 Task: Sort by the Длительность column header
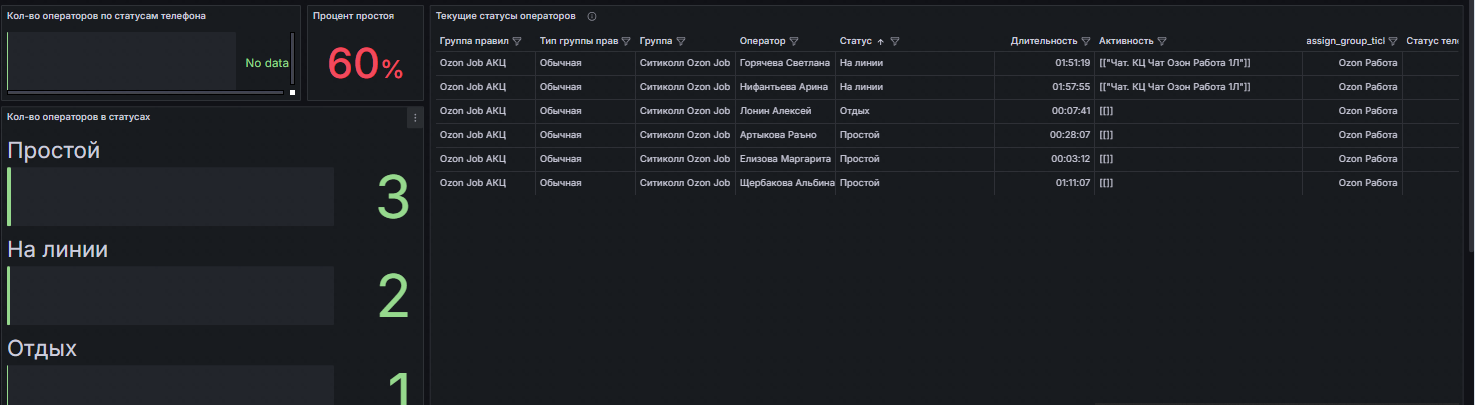coord(1044,42)
